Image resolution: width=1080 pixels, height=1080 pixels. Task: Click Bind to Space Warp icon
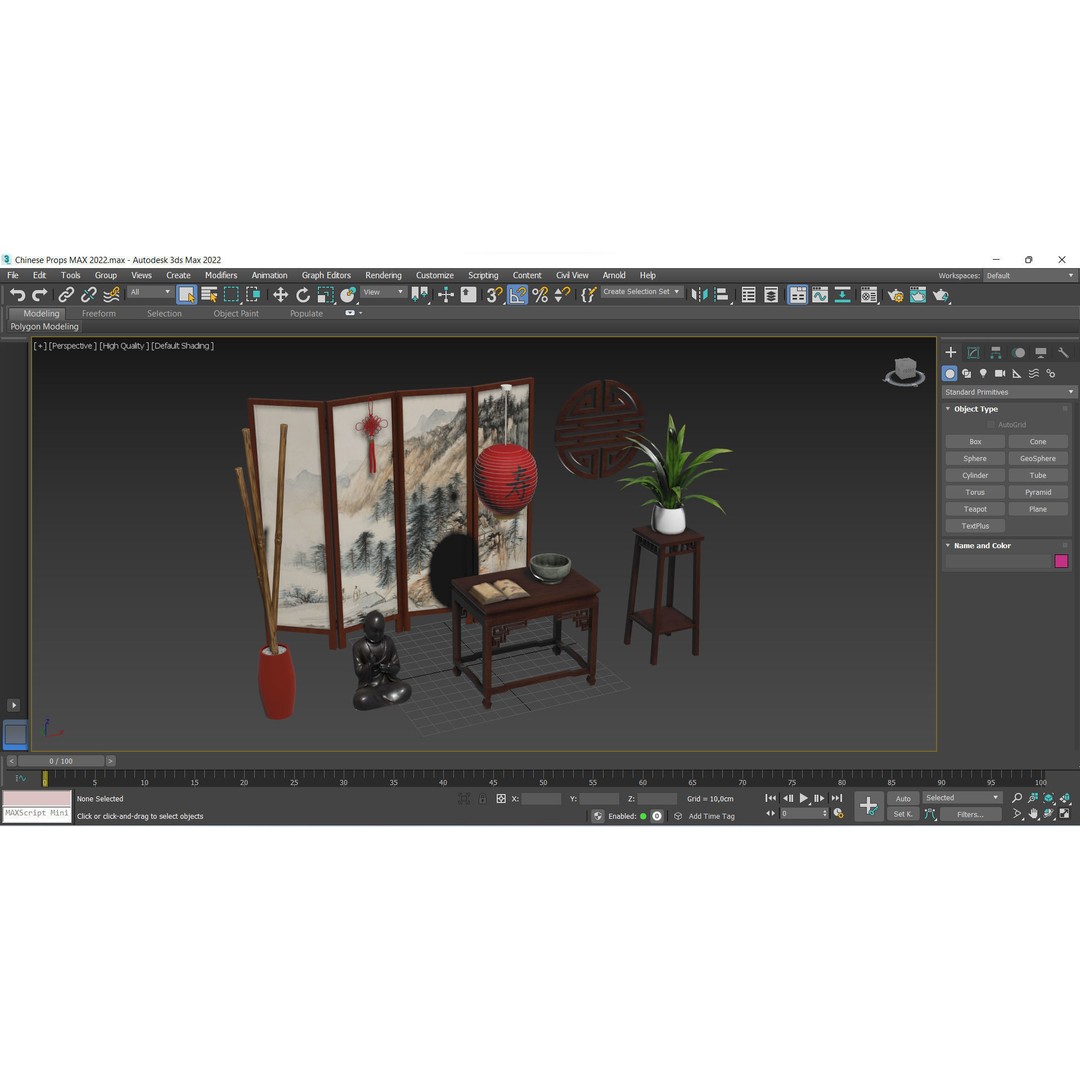click(112, 295)
